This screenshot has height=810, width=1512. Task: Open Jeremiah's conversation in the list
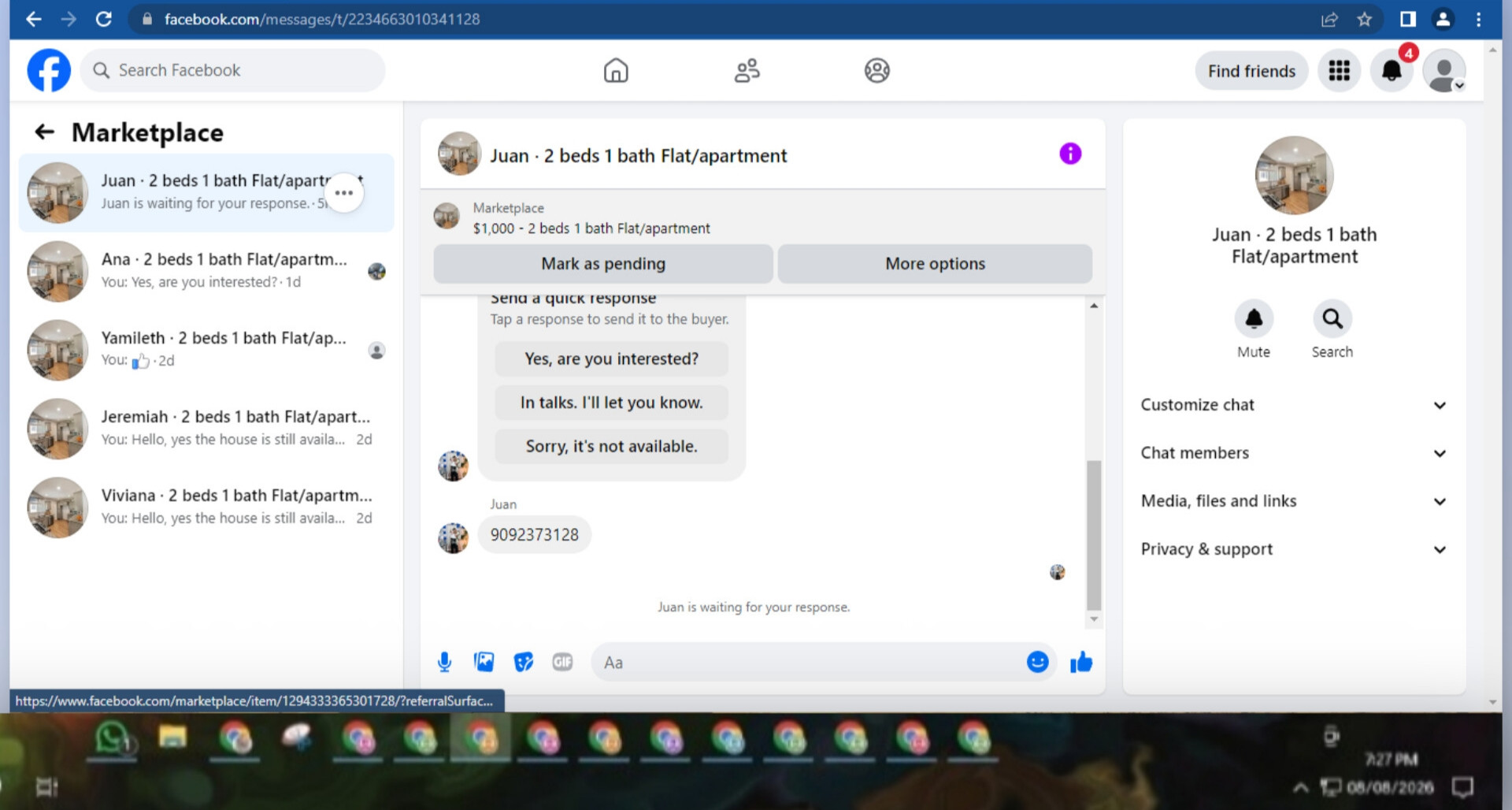[206, 429]
